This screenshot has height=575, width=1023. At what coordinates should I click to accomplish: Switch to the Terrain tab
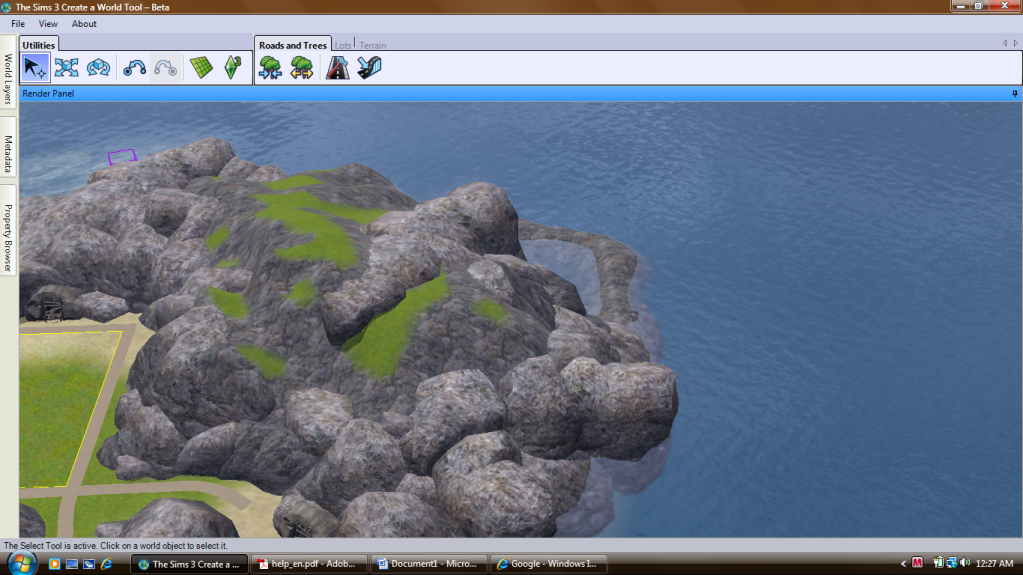pos(373,45)
